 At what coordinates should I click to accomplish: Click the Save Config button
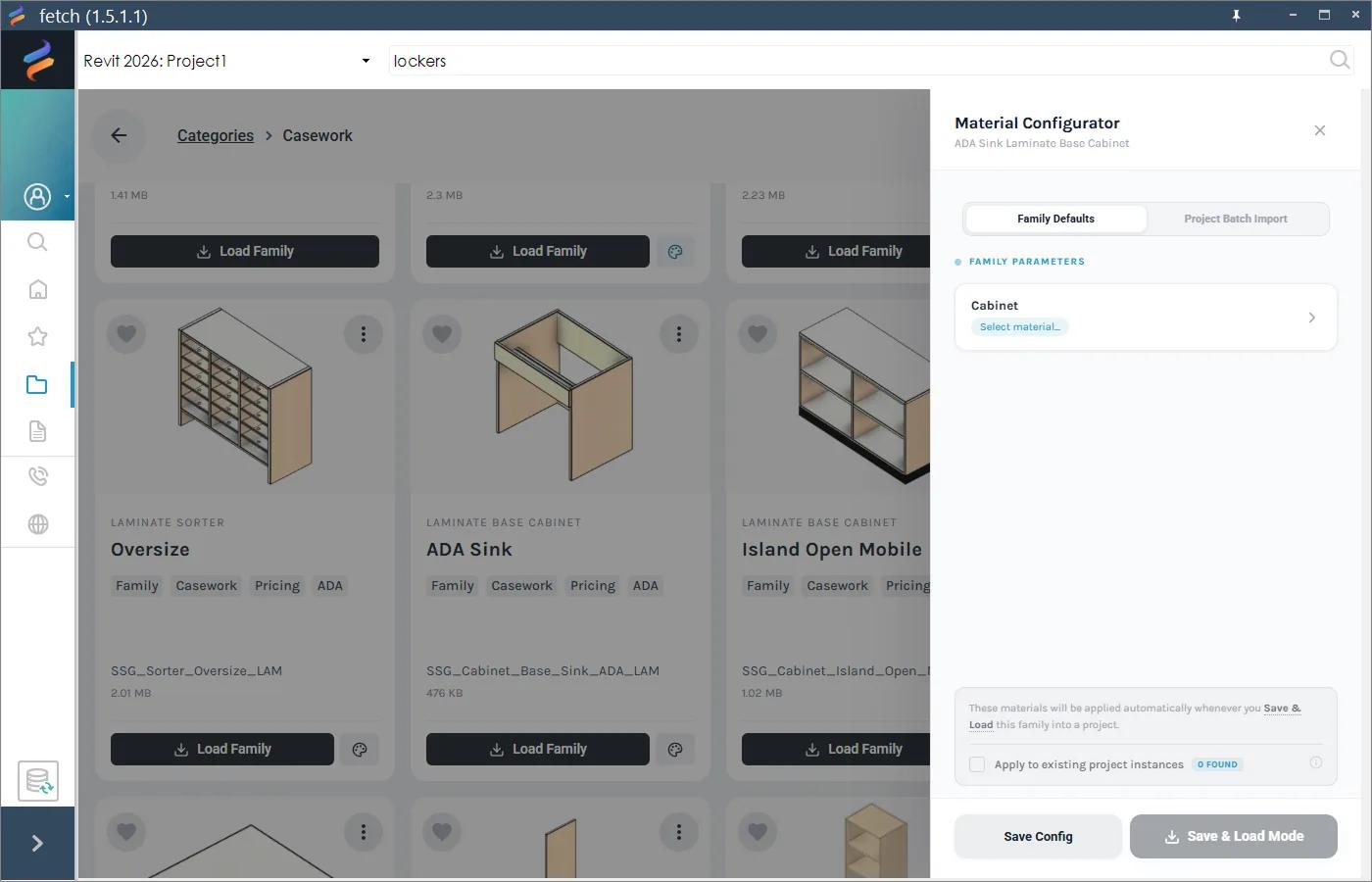click(x=1038, y=837)
